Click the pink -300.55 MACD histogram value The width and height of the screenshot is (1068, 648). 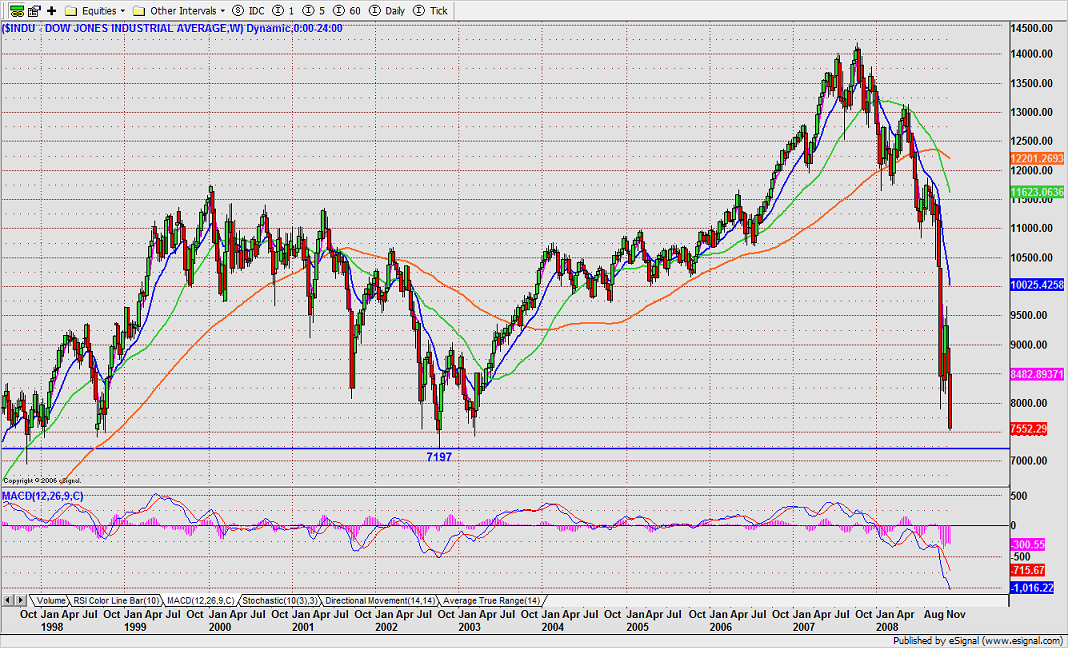point(1028,544)
